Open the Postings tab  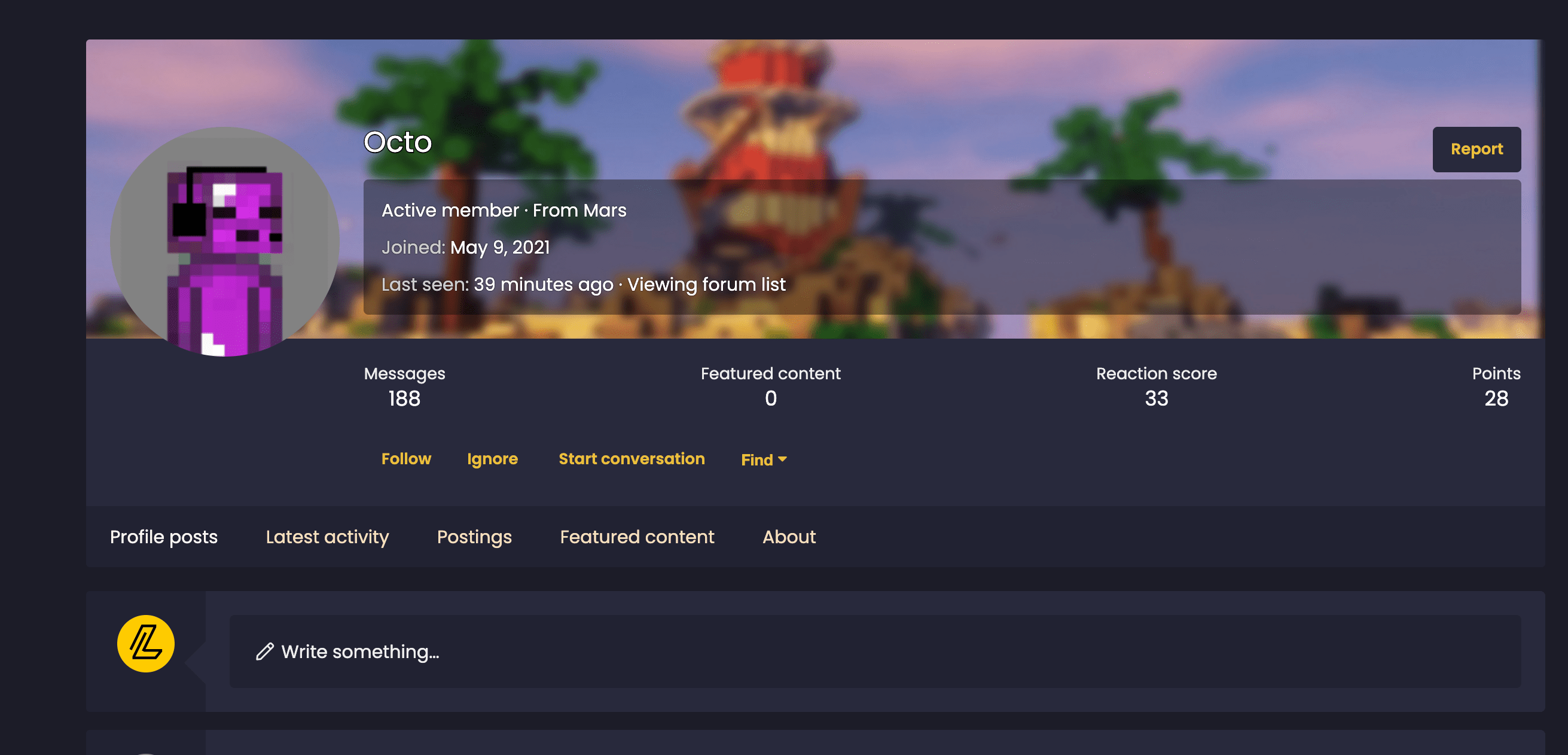(x=474, y=537)
